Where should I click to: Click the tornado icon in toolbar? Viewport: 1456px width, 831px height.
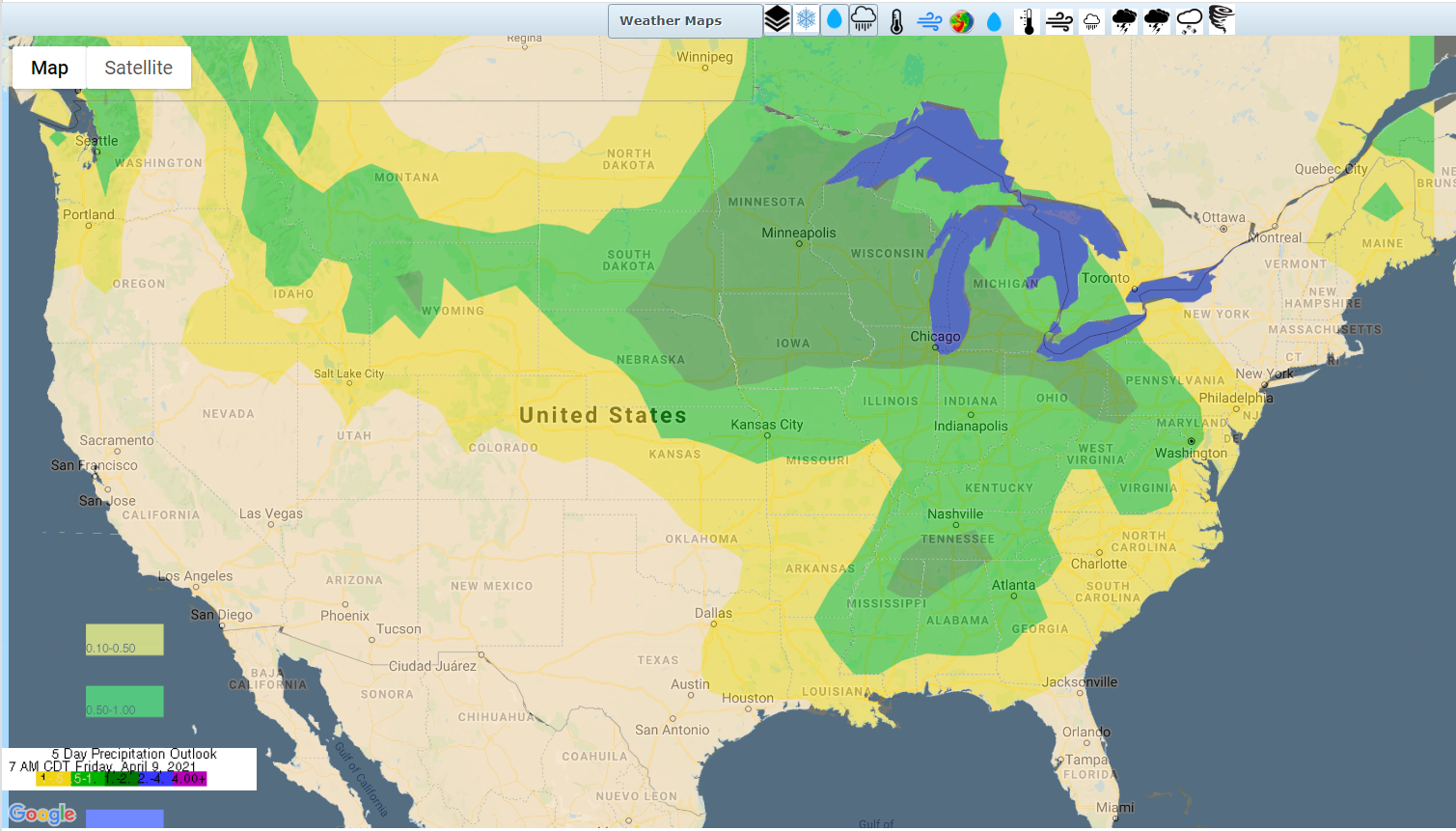click(x=1221, y=19)
